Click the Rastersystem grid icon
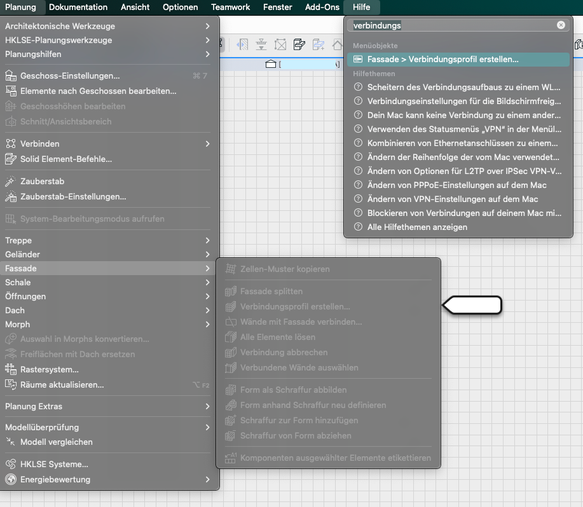This screenshot has height=507, width=583. [x=11, y=369]
